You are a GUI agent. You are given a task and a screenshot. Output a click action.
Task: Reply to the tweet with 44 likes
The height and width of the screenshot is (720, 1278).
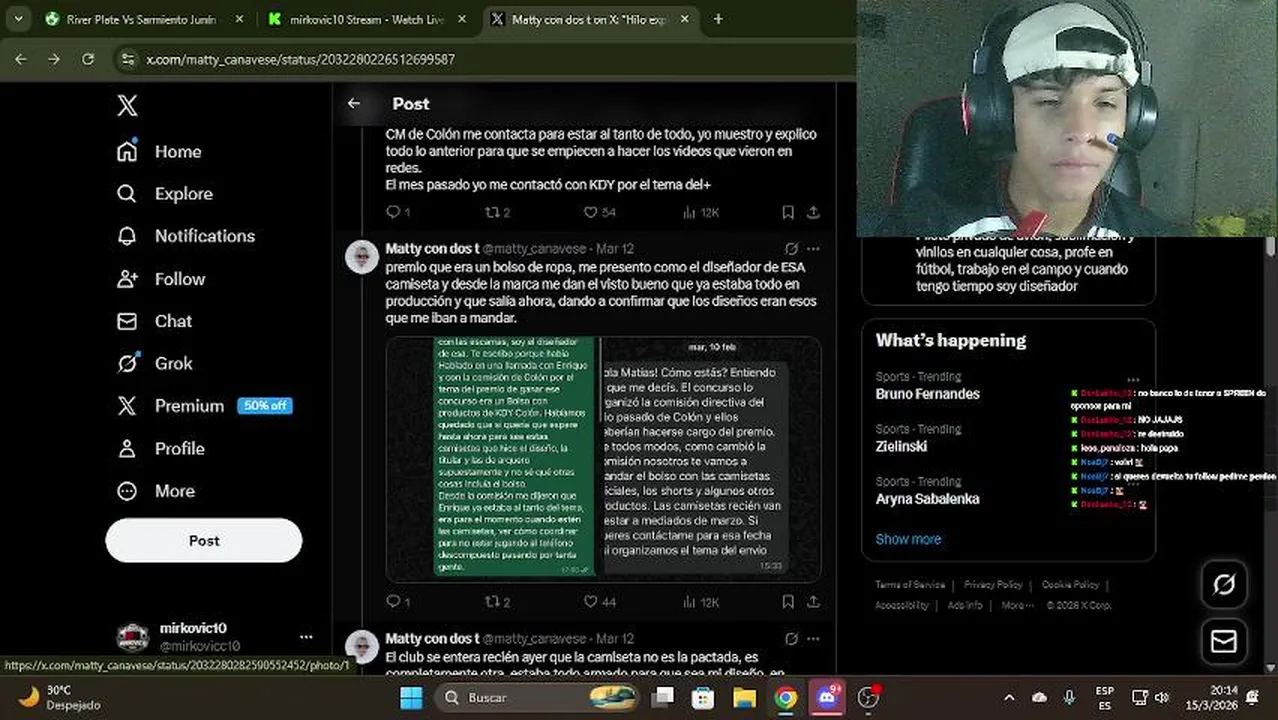tap(397, 602)
